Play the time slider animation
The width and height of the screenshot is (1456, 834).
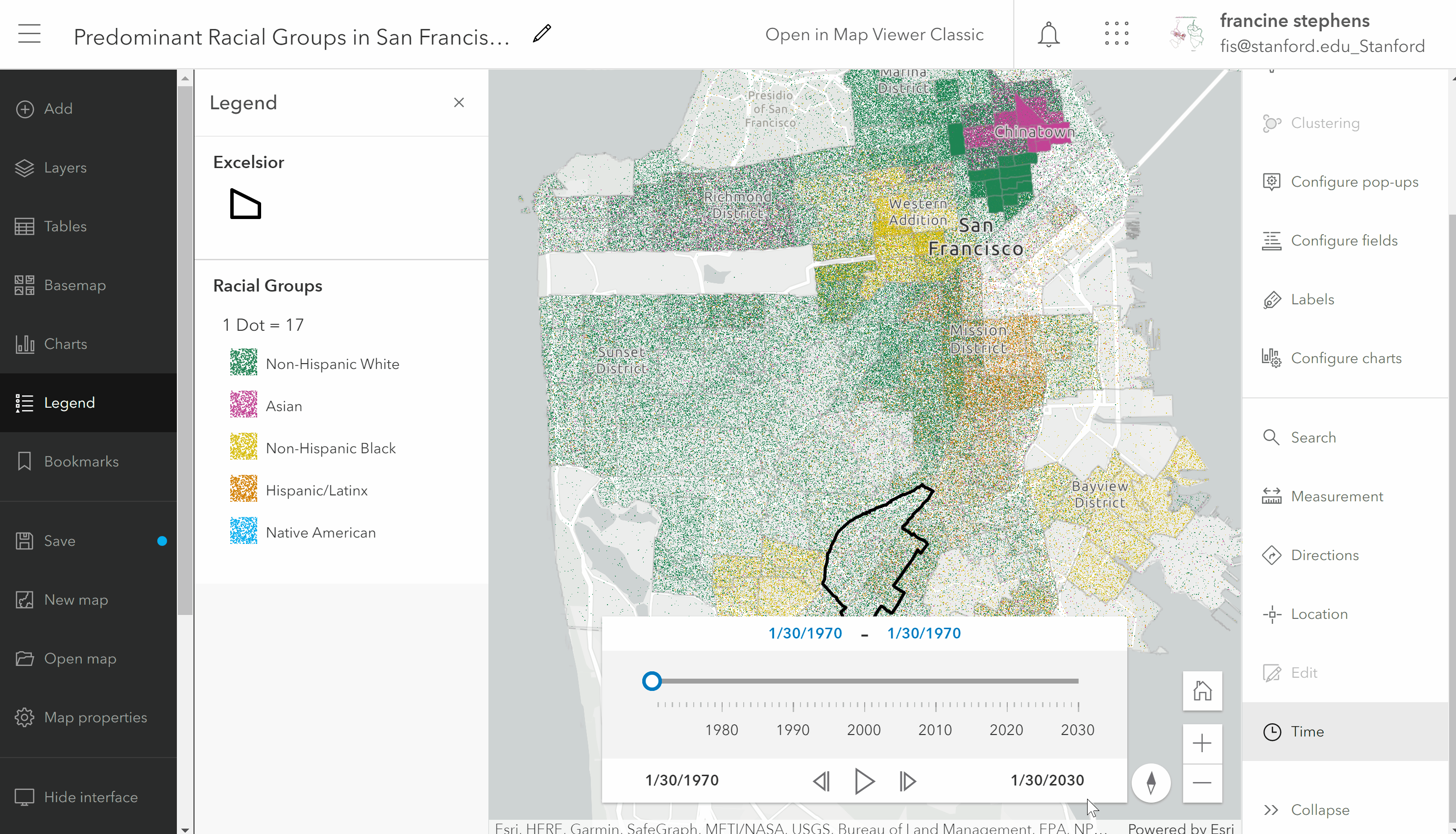coord(864,781)
